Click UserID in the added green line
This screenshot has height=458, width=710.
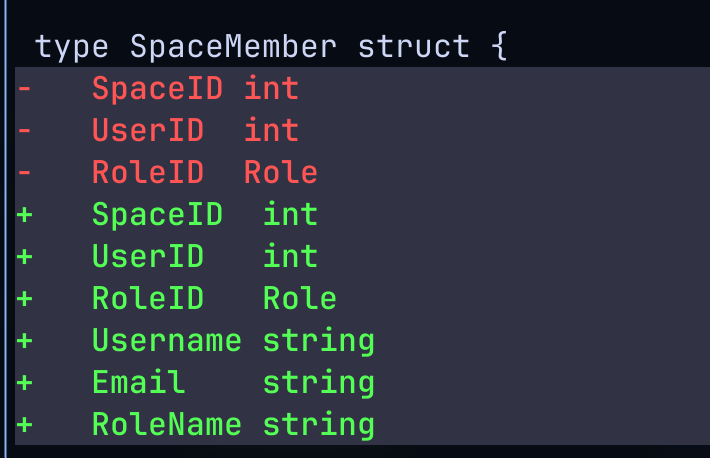[x=148, y=256]
